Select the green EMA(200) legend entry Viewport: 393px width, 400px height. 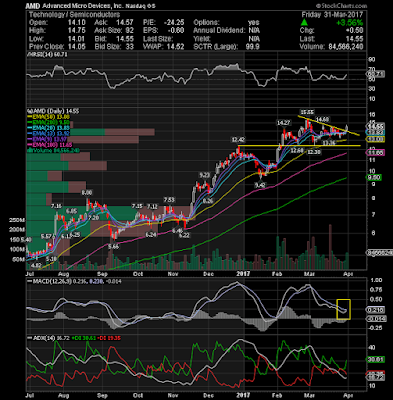48,123
